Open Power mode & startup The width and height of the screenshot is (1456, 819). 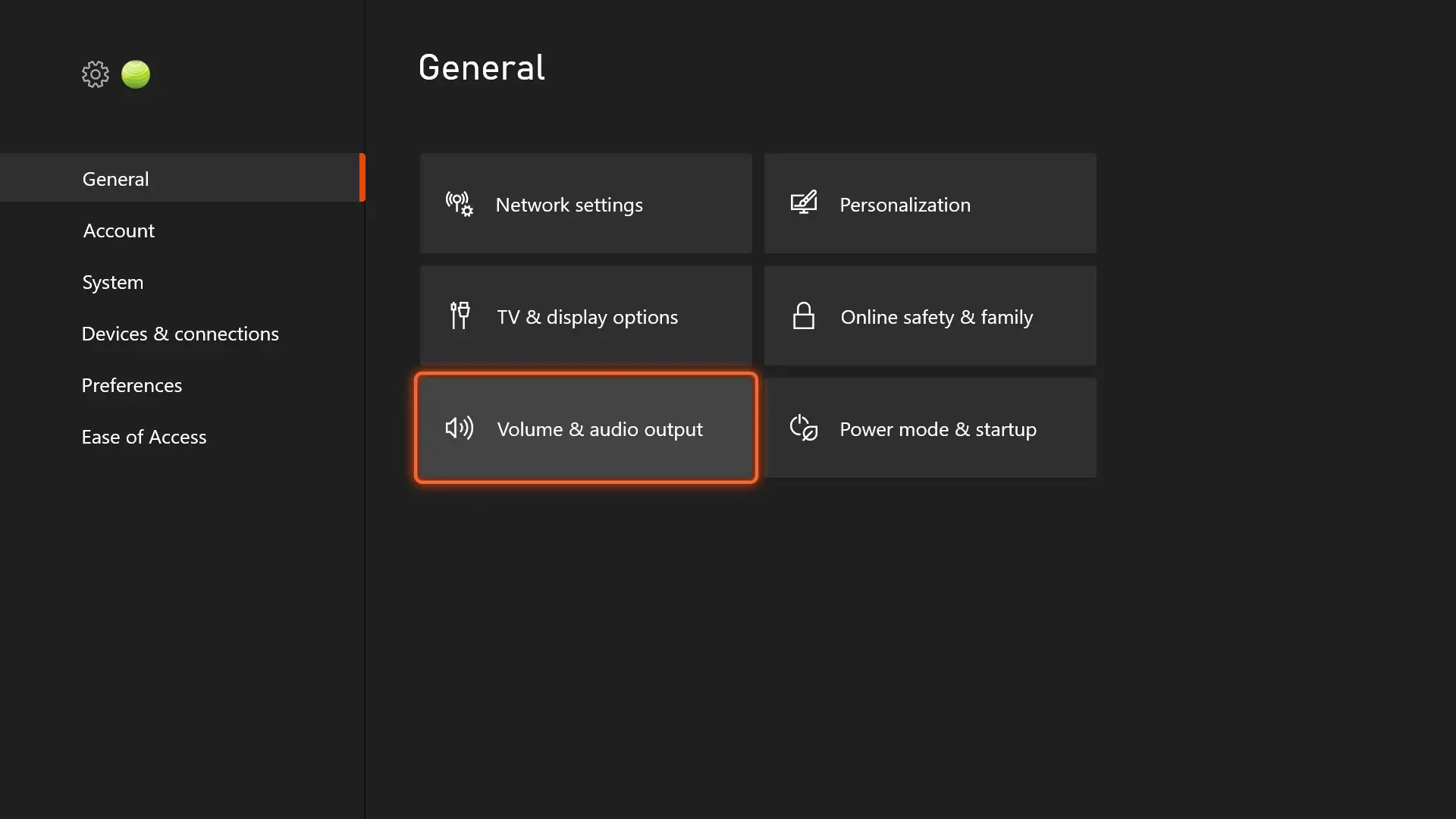click(x=930, y=428)
